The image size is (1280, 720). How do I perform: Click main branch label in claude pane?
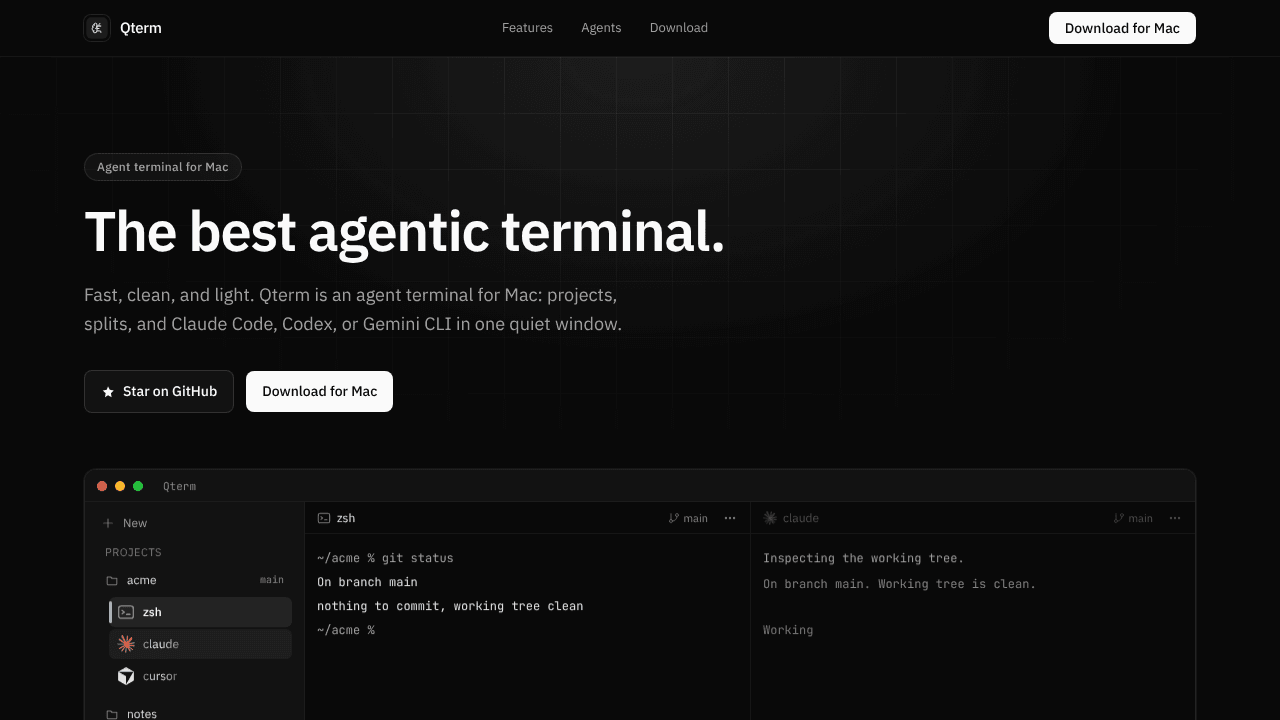[x=1141, y=518]
